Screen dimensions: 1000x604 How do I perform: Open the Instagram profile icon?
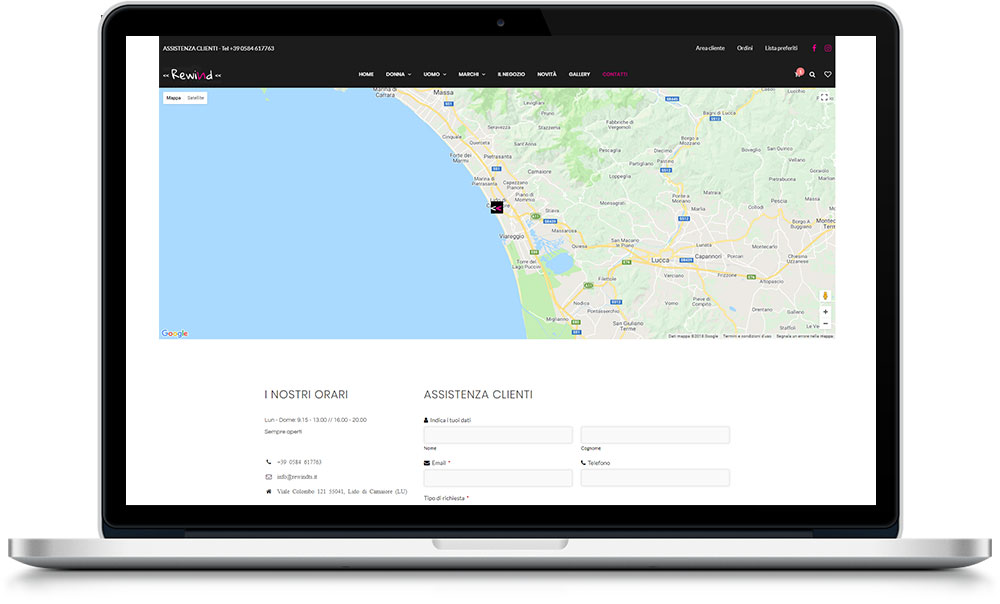[828, 48]
